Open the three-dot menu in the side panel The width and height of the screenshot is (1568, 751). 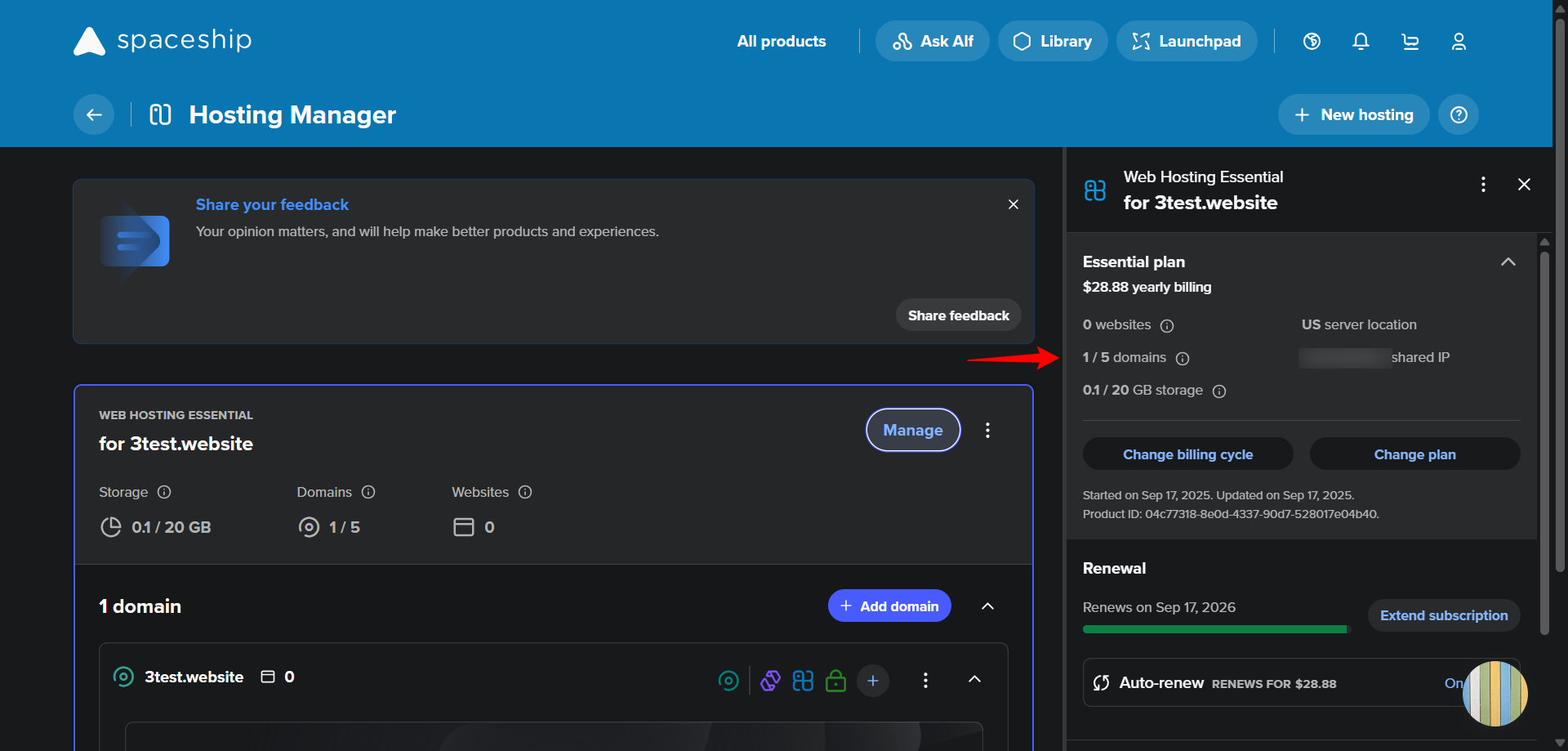1483,184
